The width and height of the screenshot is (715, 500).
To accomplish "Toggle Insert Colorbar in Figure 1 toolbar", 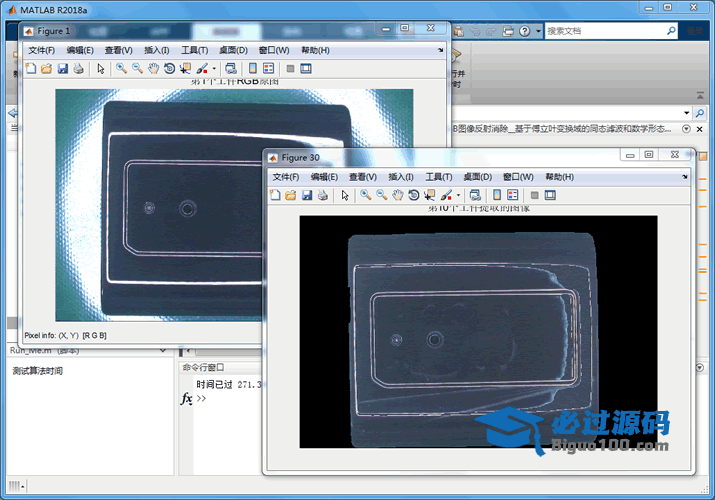I will 252,69.
